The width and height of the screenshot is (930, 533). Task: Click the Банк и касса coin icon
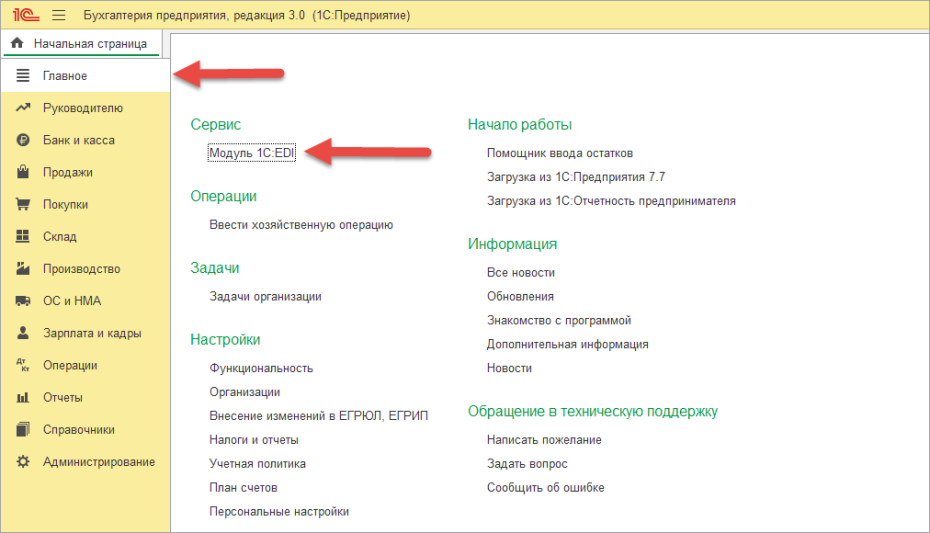pyautogui.click(x=23, y=140)
